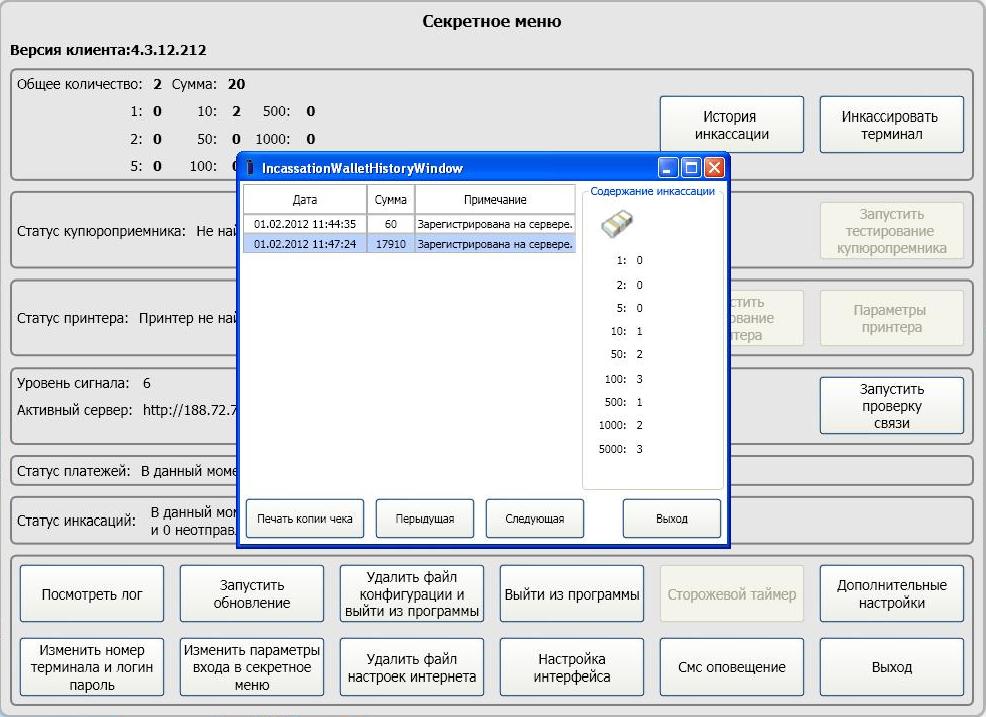The image size is (986, 717).
Task: Click the 'Печать копии чека' button
Action: point(305,519)
